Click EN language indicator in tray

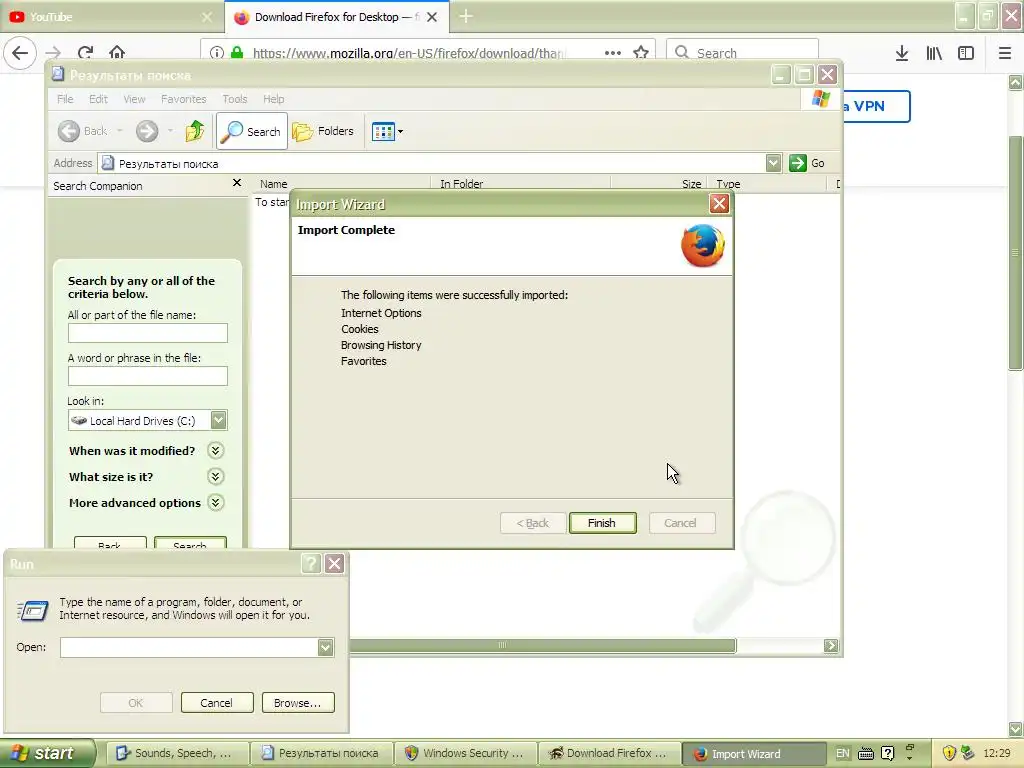(842, 754)
